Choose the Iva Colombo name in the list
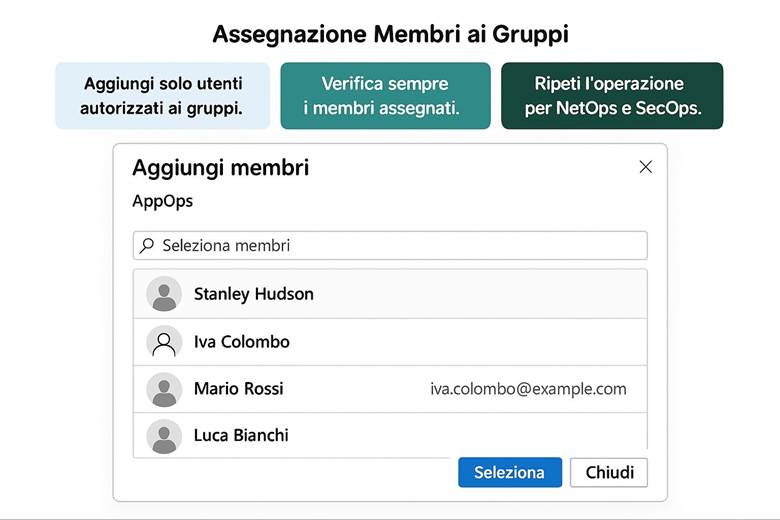 241,342
